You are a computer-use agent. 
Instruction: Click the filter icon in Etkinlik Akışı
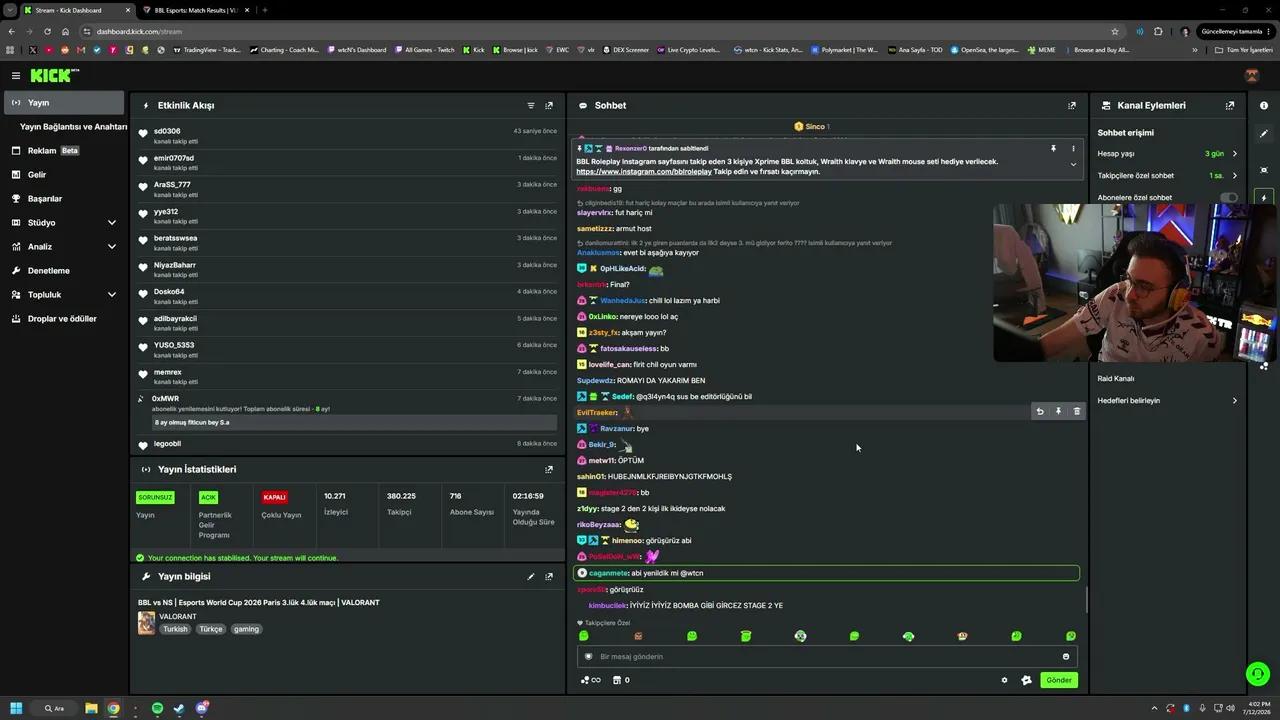tap(531, 105)
